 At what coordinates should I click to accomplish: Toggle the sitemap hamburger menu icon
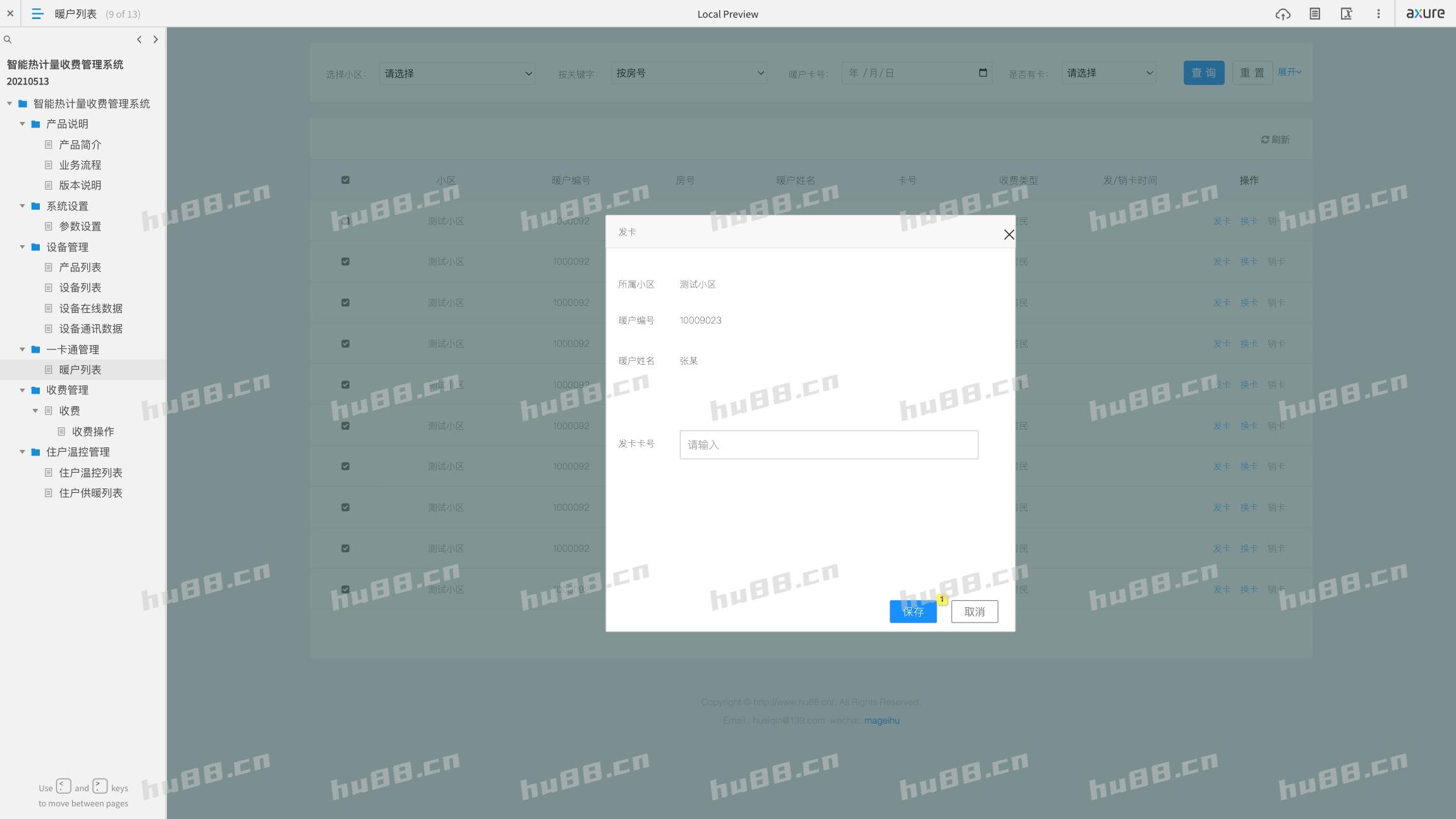click(37, 14)
